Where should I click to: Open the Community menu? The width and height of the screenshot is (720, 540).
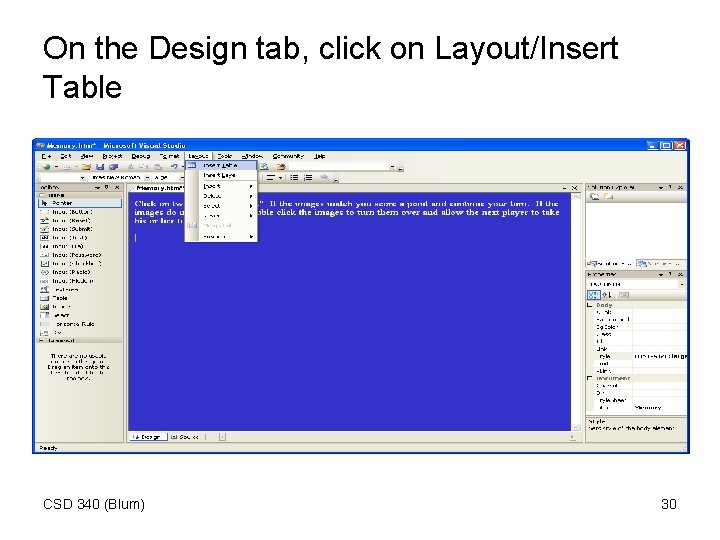point(288,156)
